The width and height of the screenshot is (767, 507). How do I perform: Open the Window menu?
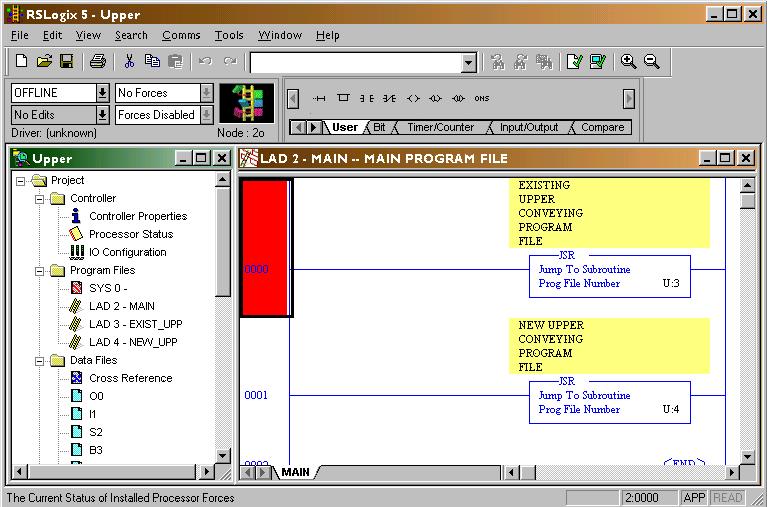point(280,36)
